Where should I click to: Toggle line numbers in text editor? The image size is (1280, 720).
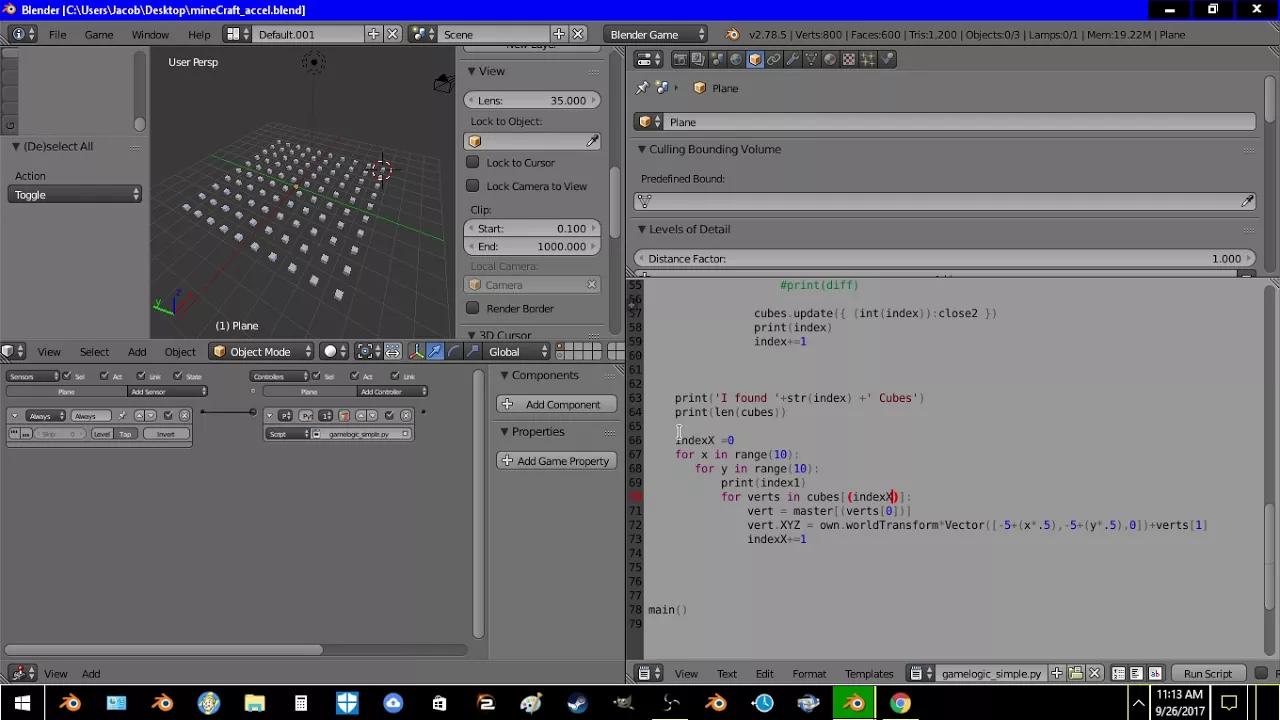(x=1119, y=673)
